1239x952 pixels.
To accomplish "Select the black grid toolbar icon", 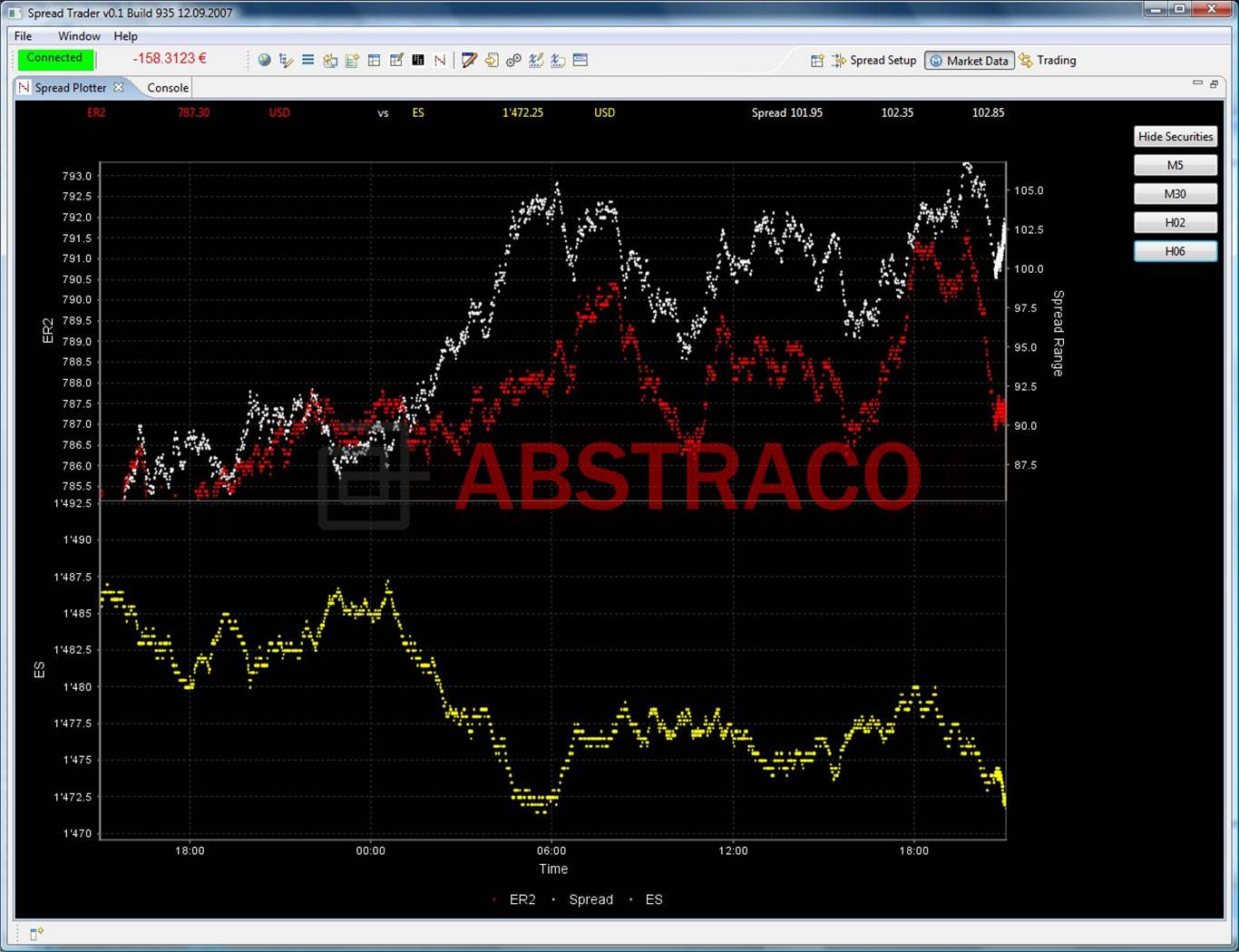I will coord(418,60).
